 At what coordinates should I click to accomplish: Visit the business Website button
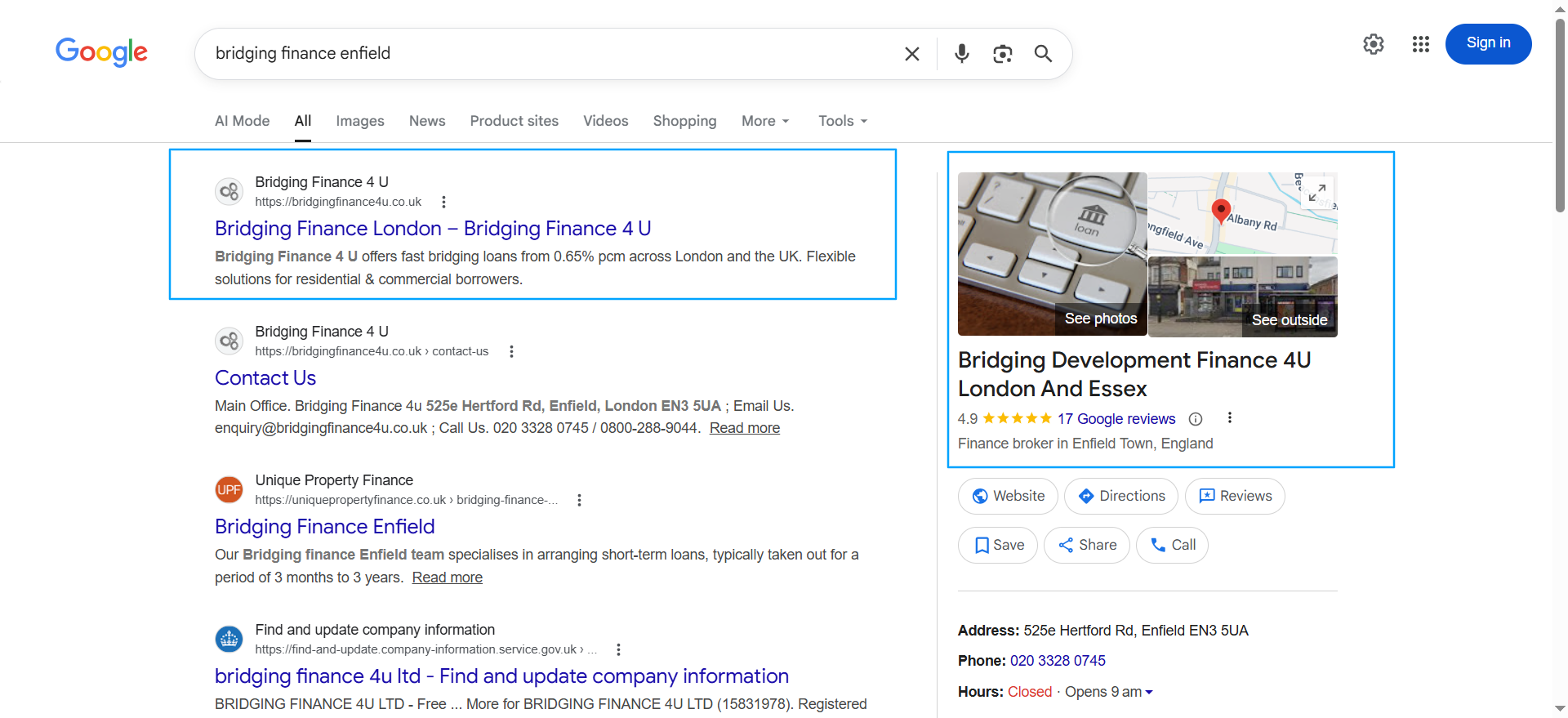point(1008,496)
